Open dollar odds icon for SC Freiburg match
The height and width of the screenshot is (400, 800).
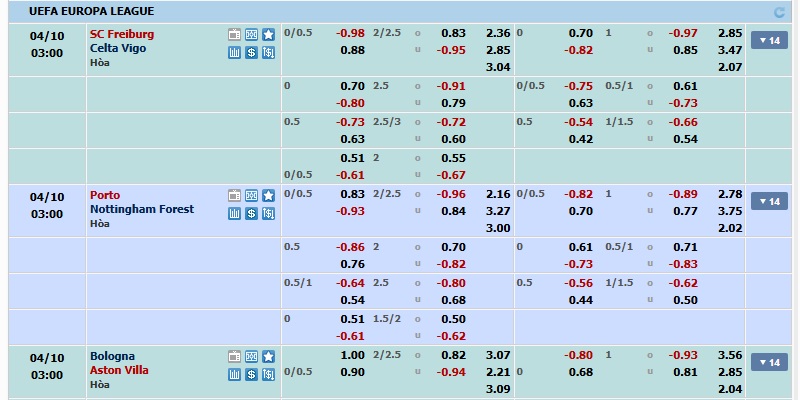coord(252,53)
